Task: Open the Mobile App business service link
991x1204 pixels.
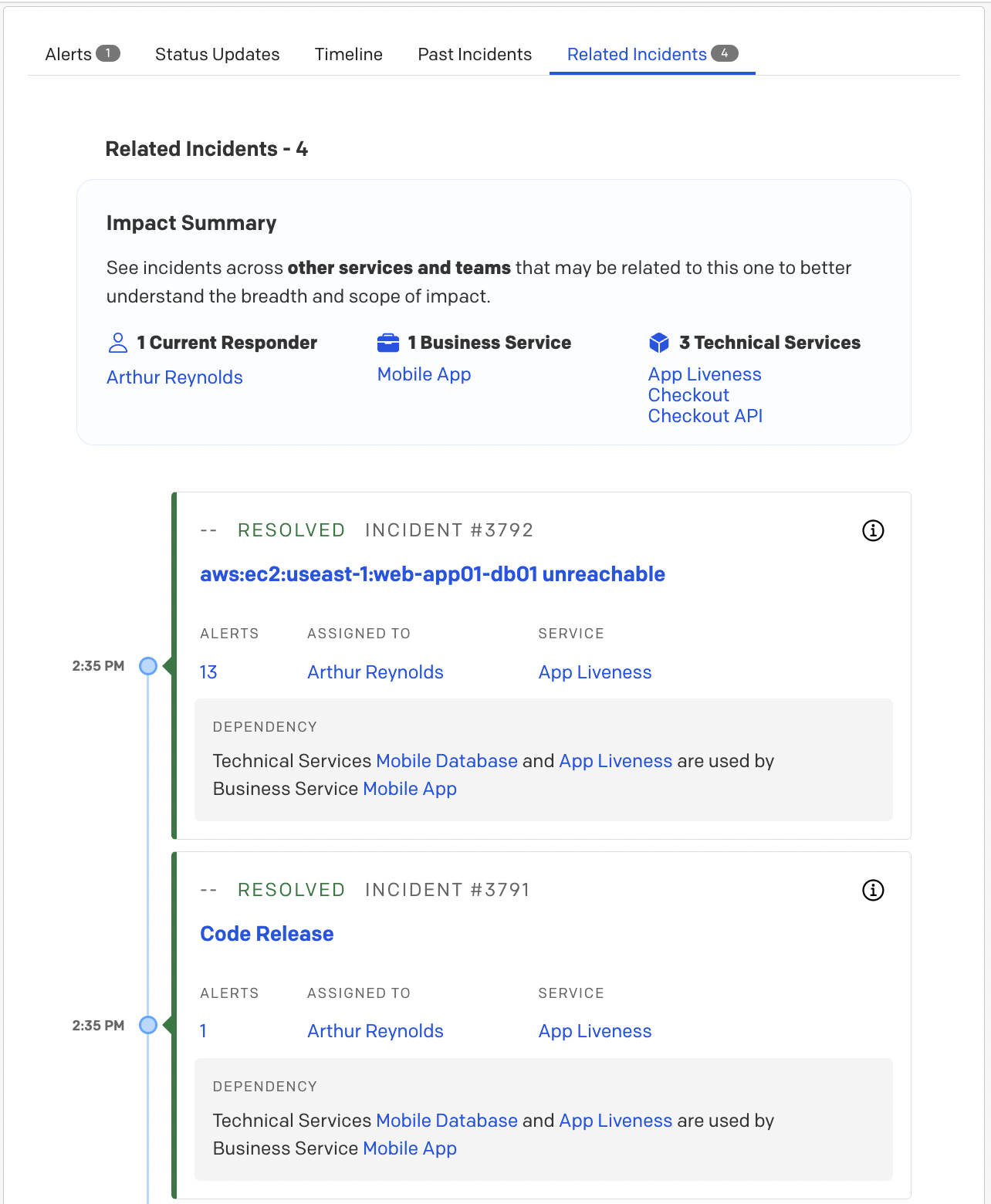Action: [424, 374]
